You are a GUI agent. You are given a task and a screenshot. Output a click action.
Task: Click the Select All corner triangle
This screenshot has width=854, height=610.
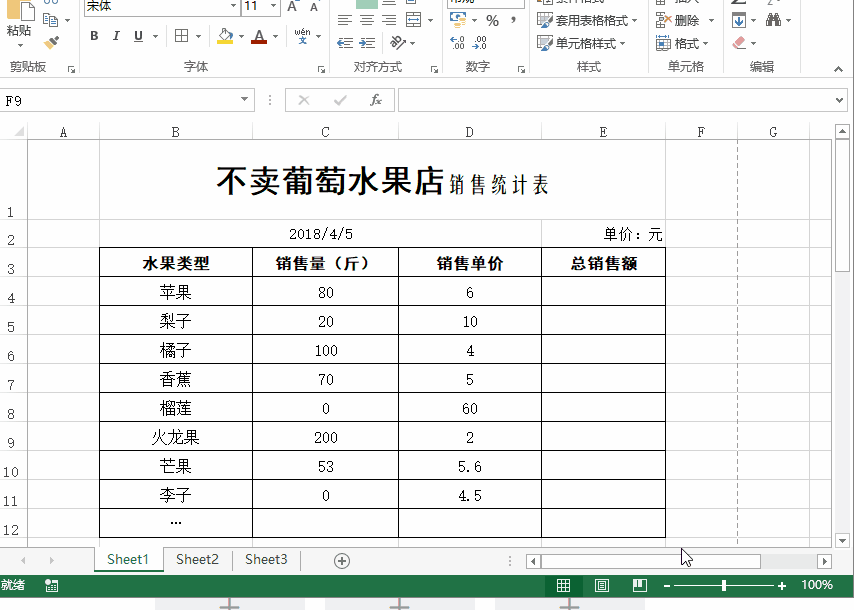click(x=19, y=131)
